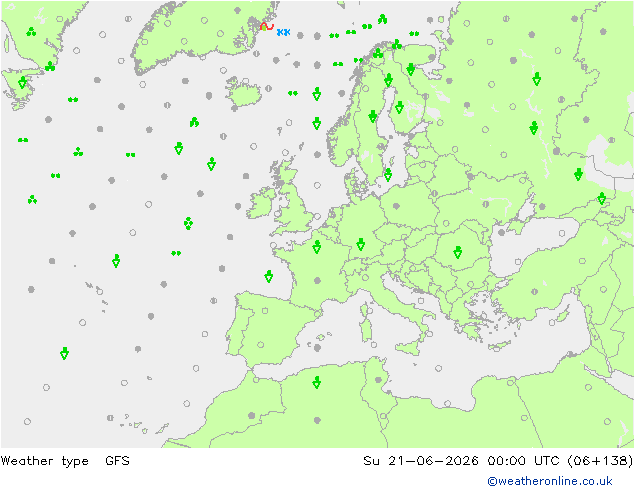Click the green rain symbol over southern Sweden
This screenshot has height=490, width=634.
tap(388, 175)
